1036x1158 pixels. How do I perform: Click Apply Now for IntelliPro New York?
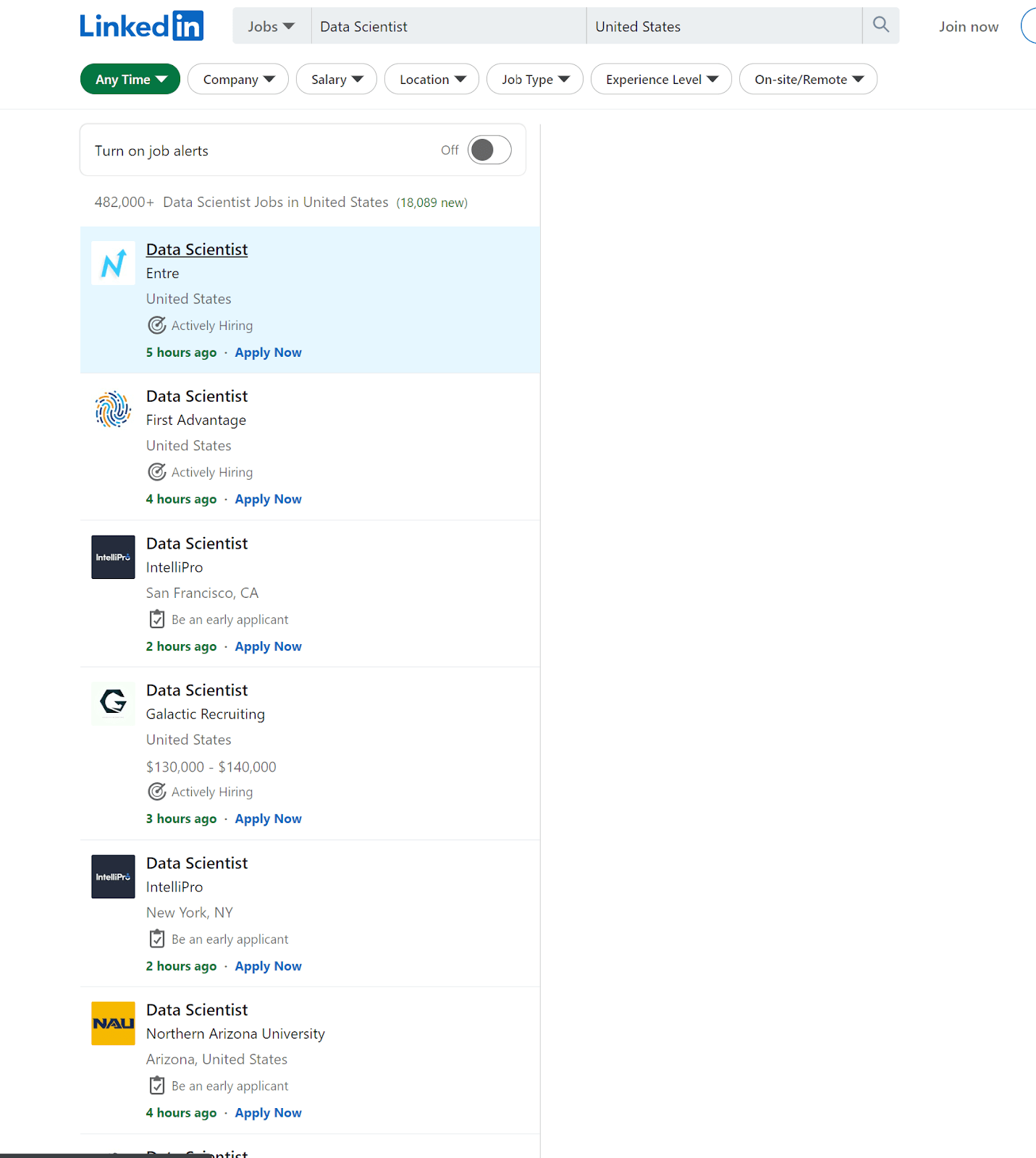tap(268, 966)
